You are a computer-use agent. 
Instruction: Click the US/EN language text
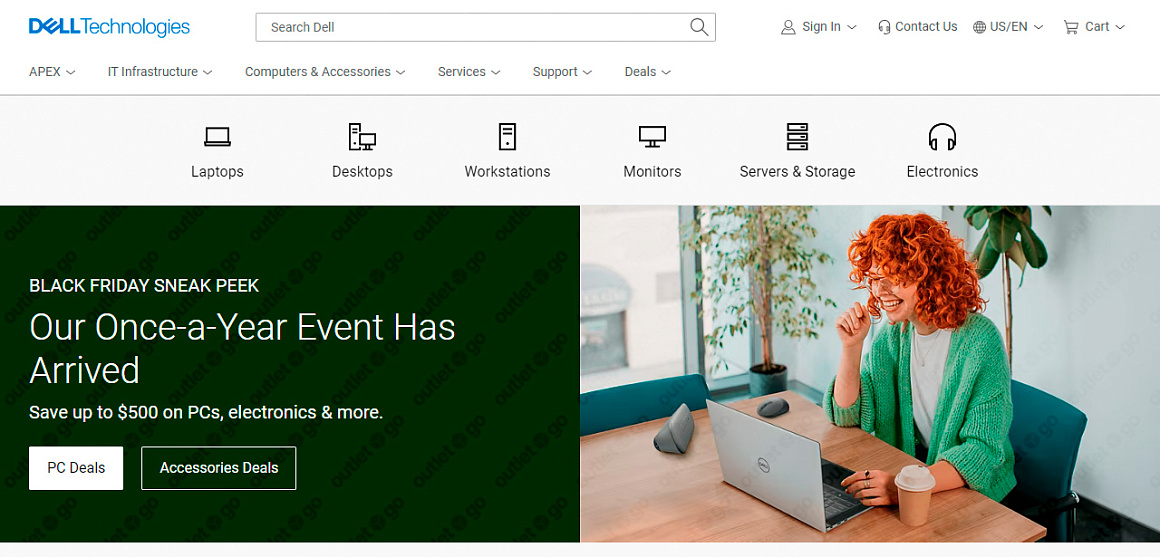[1009, 27]
